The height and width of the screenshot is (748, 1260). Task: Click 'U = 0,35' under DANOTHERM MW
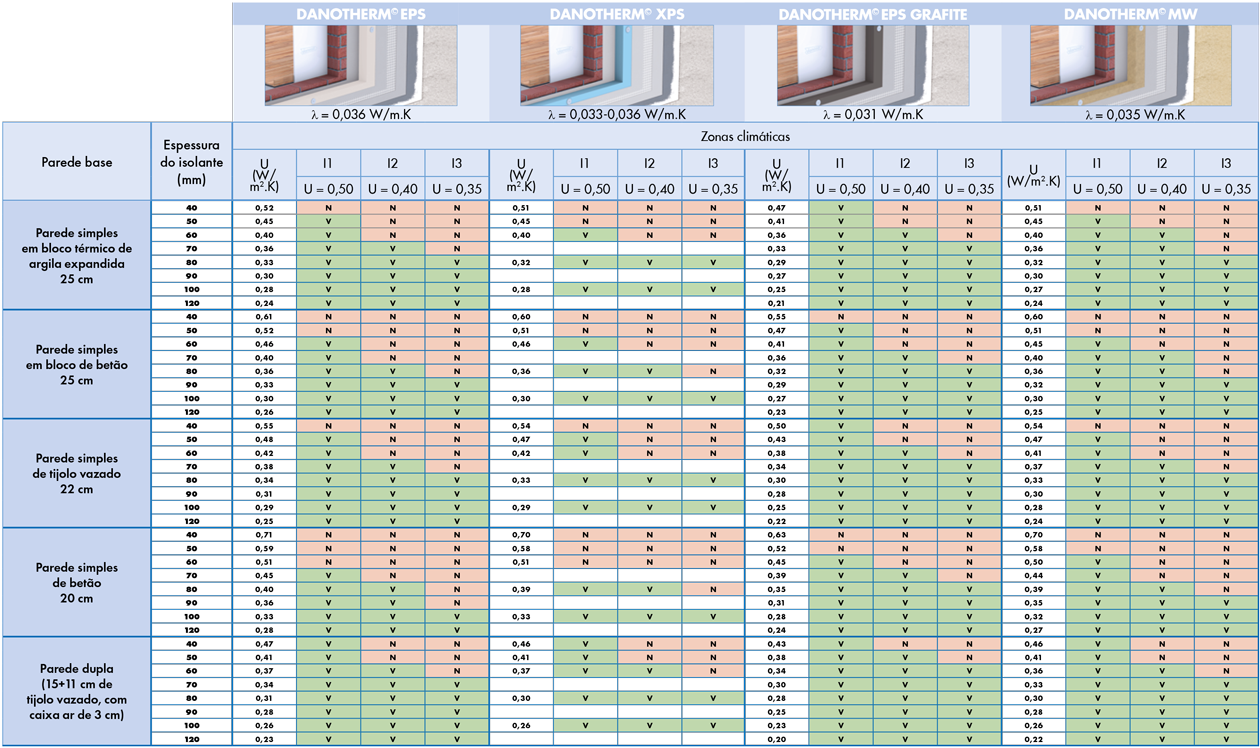point(1226,189)
